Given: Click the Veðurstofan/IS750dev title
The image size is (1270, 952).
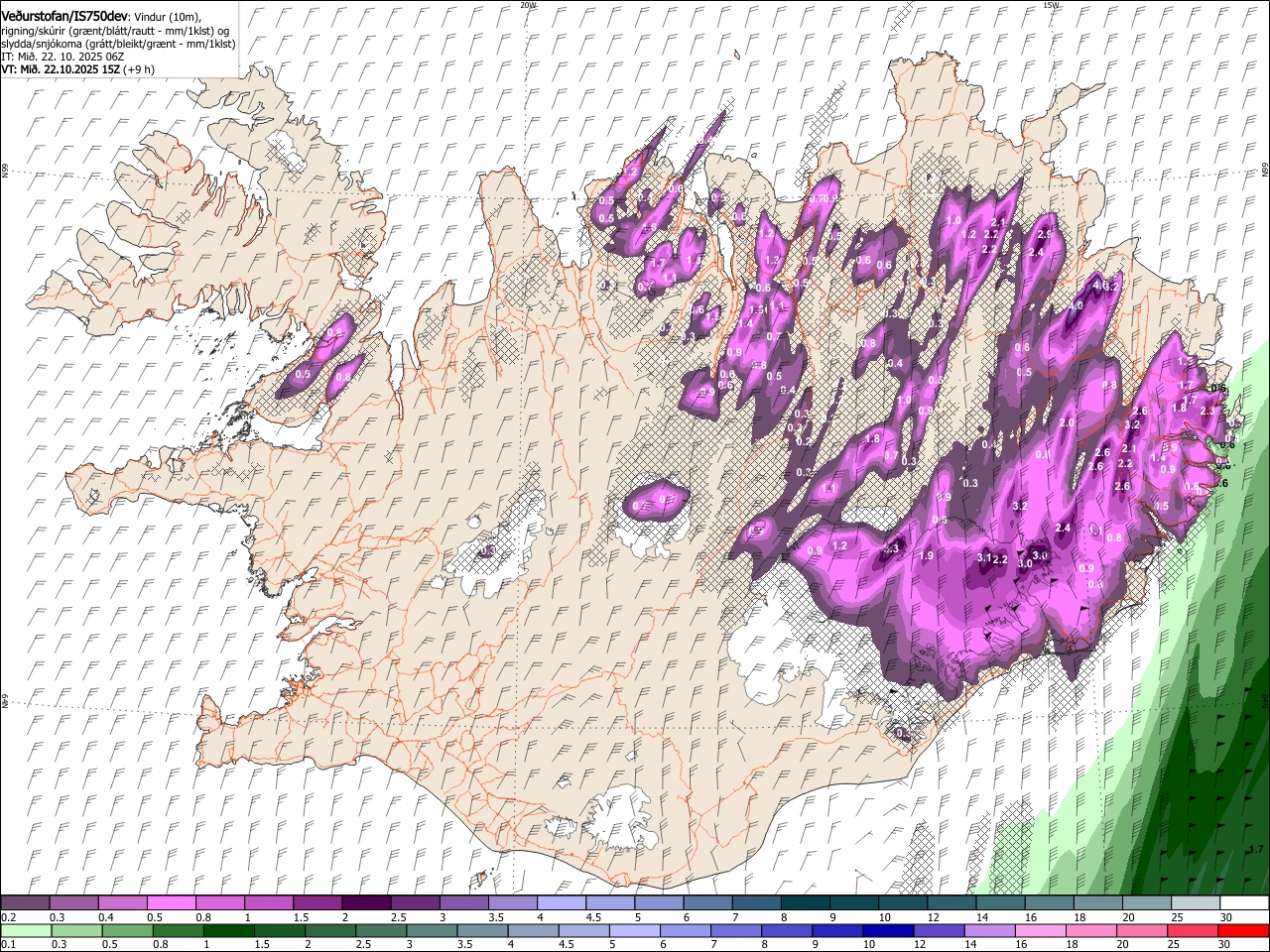Looking at the screenshot, I should [x=64, y=16].
